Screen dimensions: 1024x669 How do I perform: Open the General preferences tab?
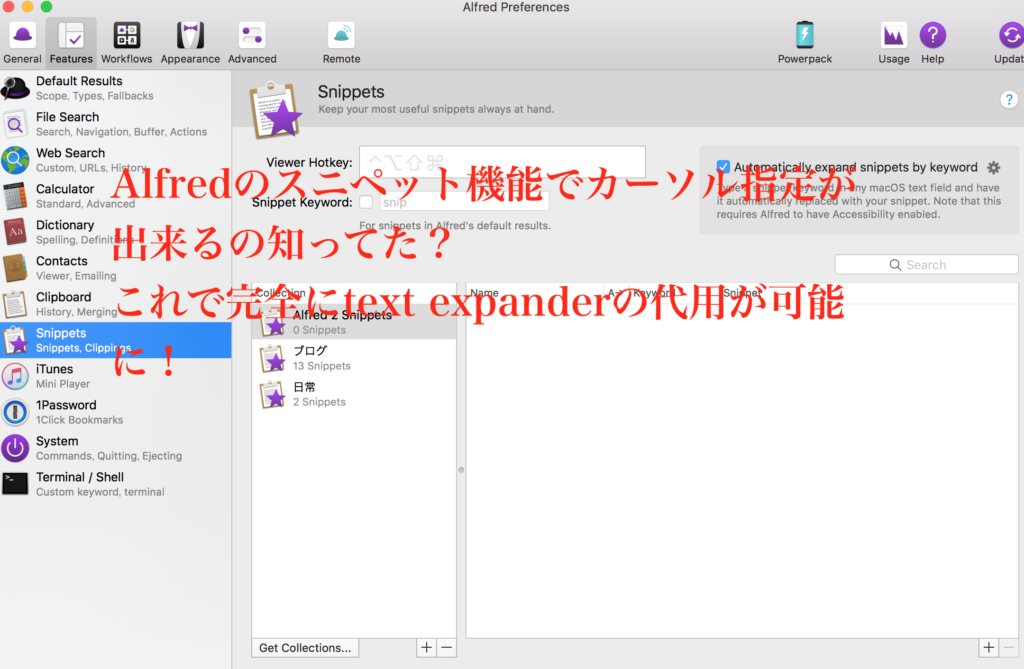22,43
